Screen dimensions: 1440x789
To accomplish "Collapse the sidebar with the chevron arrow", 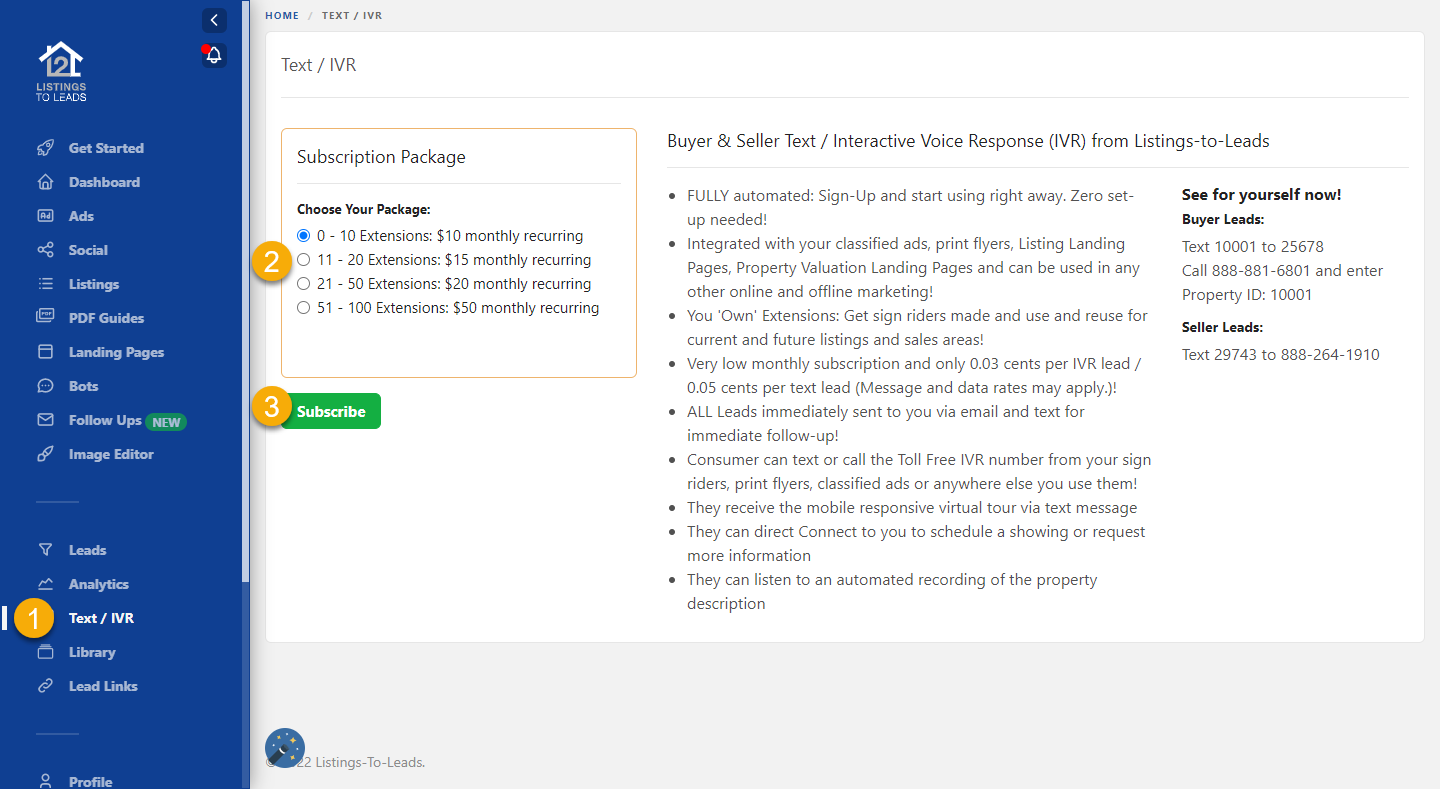I will [x=214, y=20].
